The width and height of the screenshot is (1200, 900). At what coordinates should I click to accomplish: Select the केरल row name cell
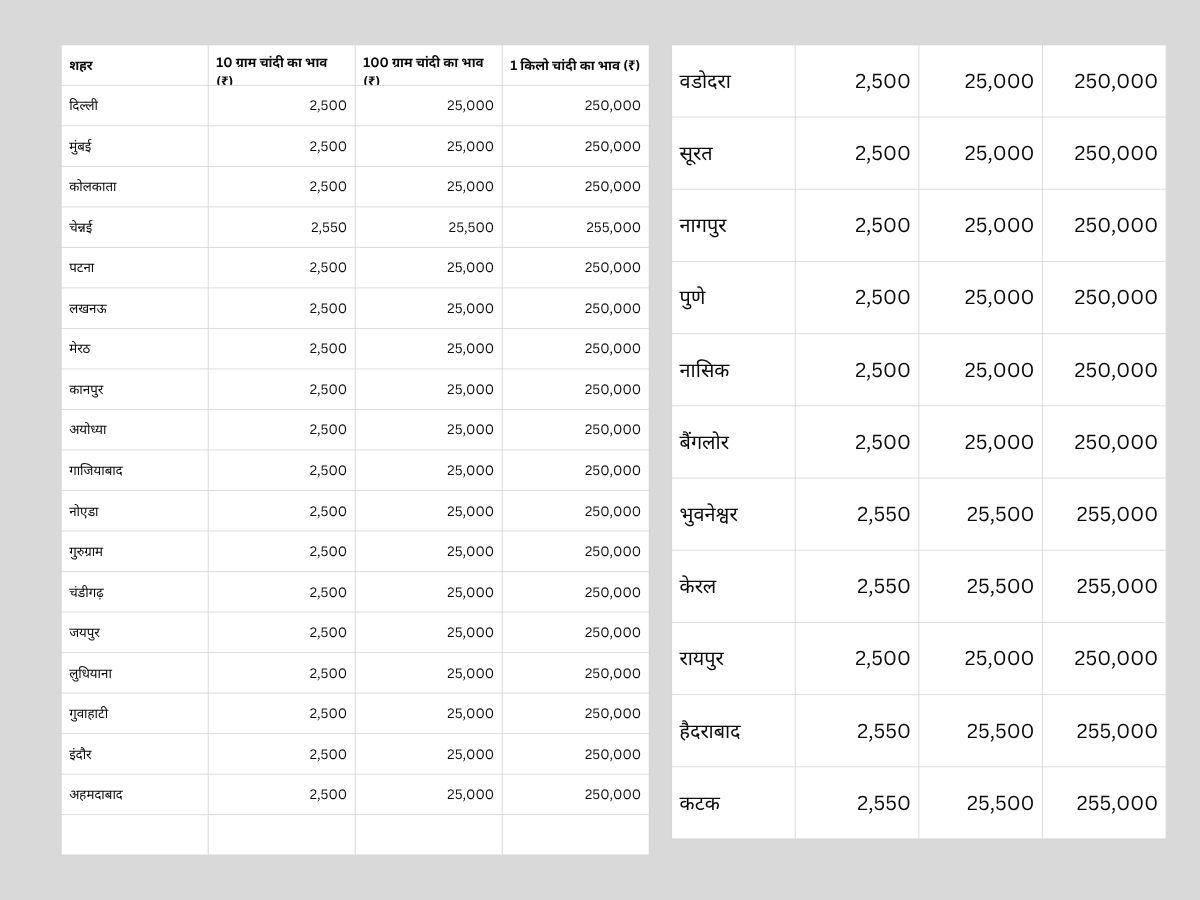698,587
